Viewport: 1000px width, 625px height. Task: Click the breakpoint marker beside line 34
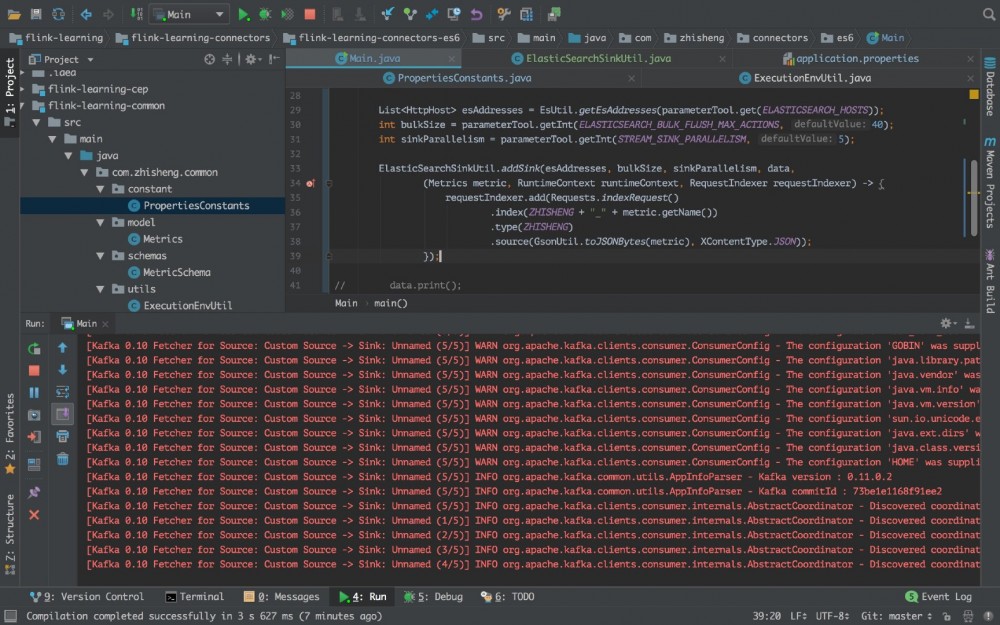310,184
